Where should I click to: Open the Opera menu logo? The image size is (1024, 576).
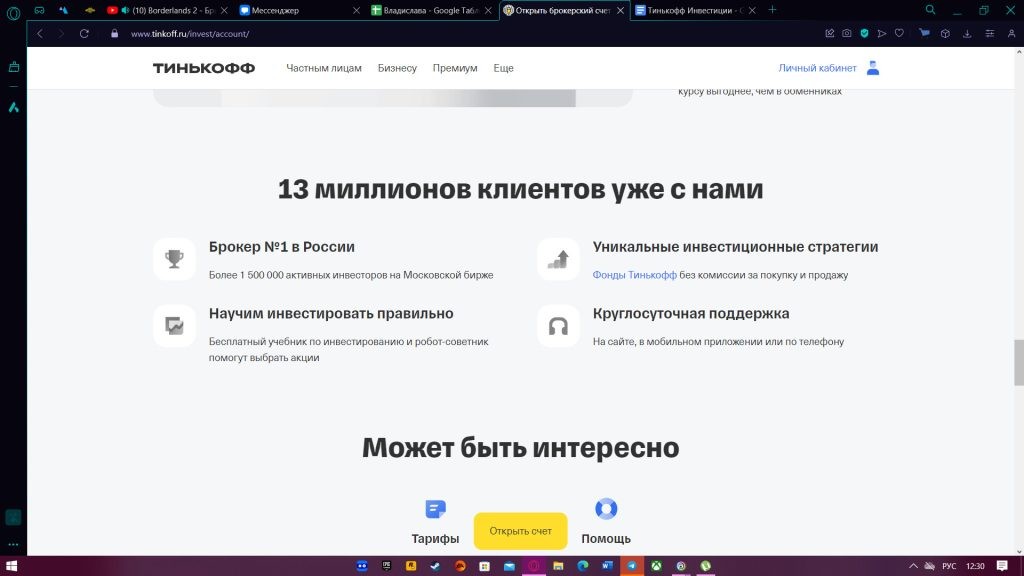[x=13, y=12]
